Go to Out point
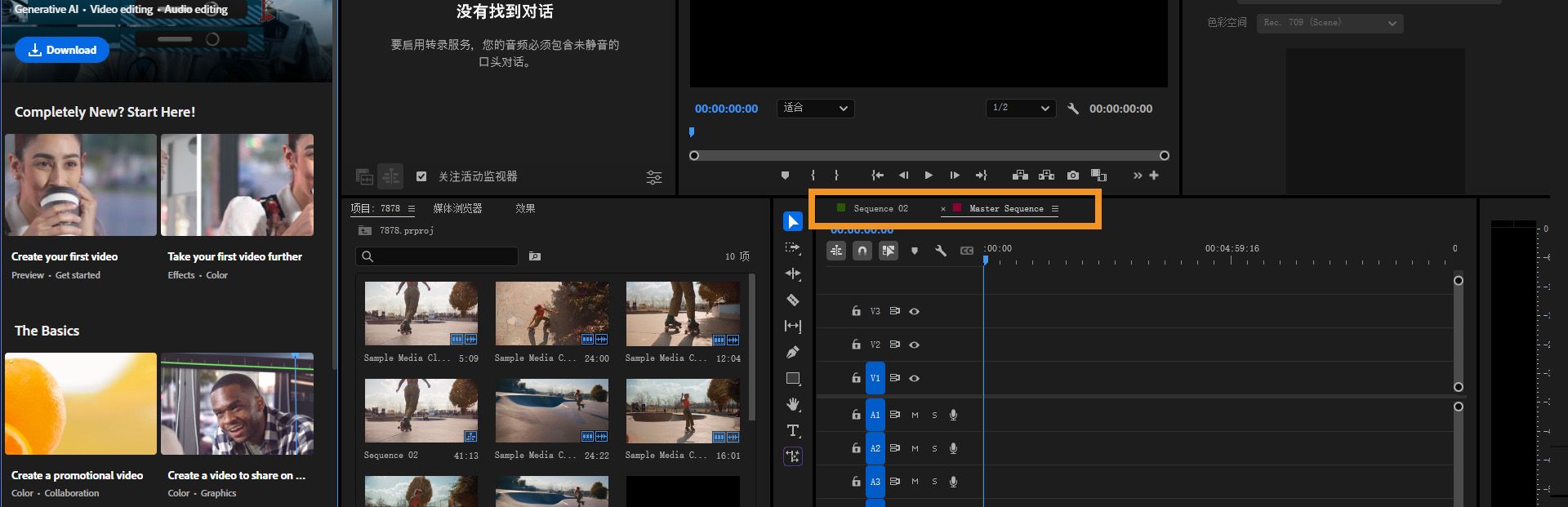 (x=981, y=176)
